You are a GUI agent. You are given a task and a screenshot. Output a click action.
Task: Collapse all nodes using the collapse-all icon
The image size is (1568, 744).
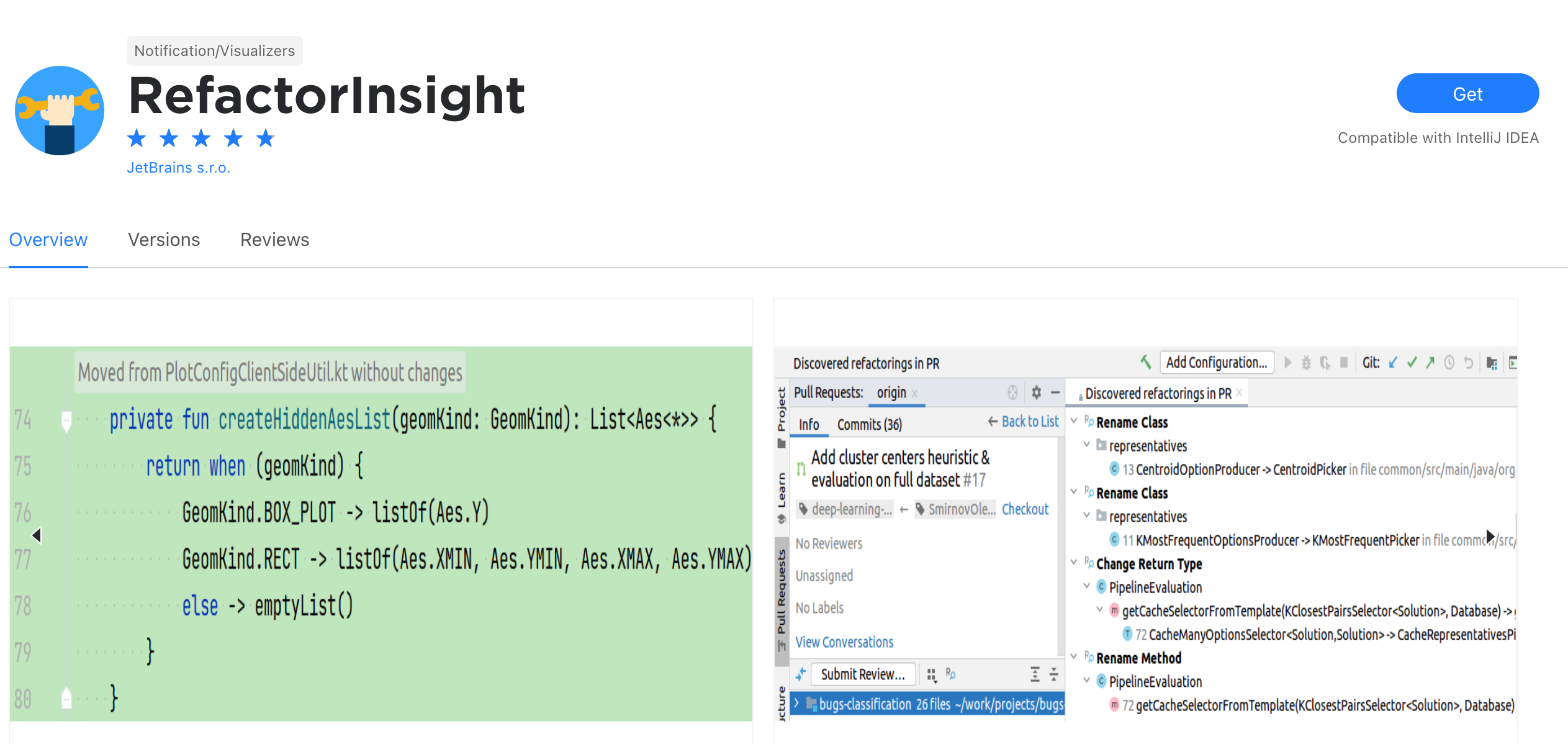coord(1054,674)
